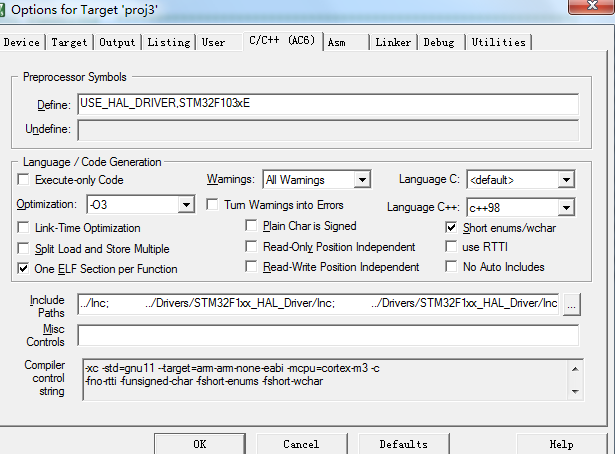Click the Include Paths text field
The height and width of the screenshot is (454, 615).
coord(318,304)
